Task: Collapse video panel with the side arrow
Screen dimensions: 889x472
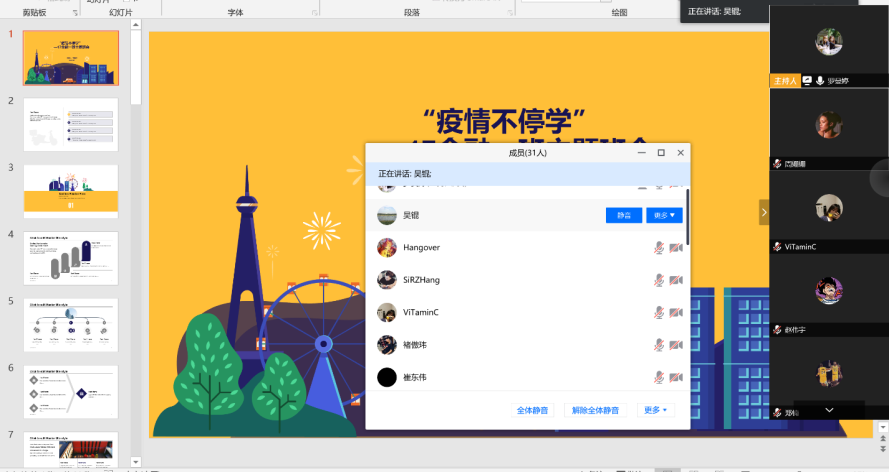Action: (x=764, y=212)
